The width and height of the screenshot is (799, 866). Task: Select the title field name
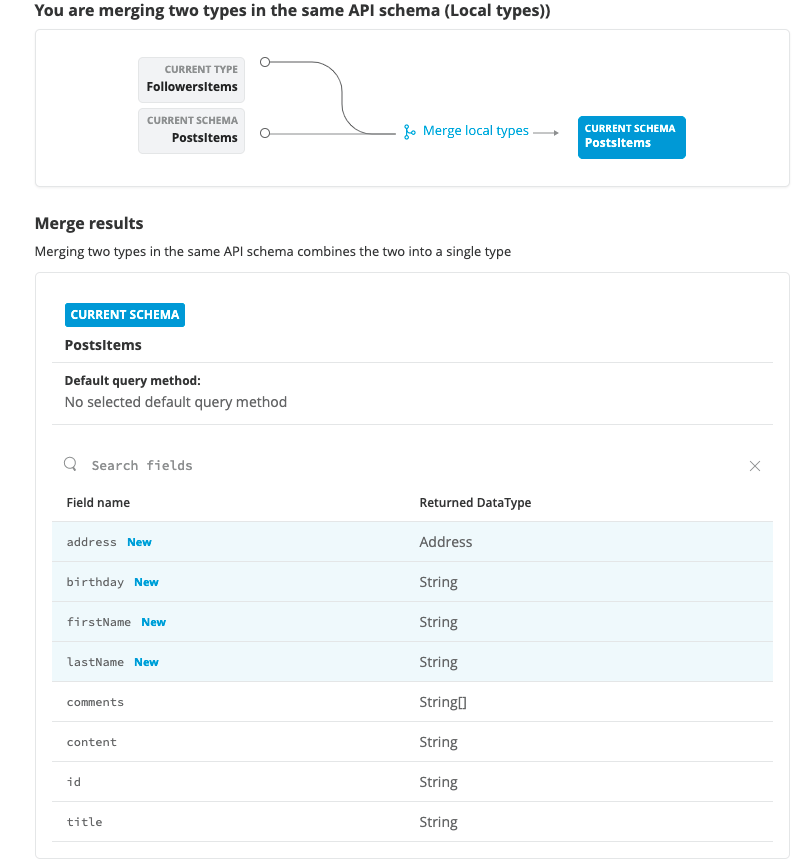[x=84, y=822]
